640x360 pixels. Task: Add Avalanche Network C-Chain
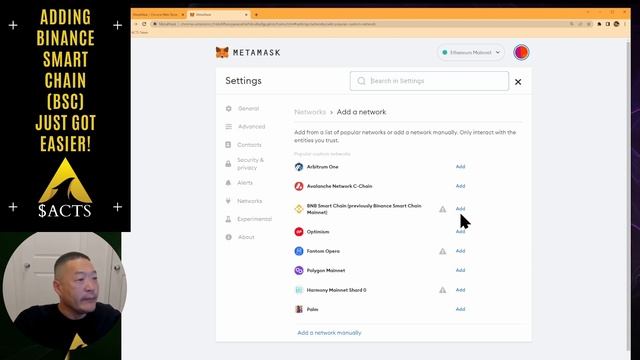click(x=460, y=186)
